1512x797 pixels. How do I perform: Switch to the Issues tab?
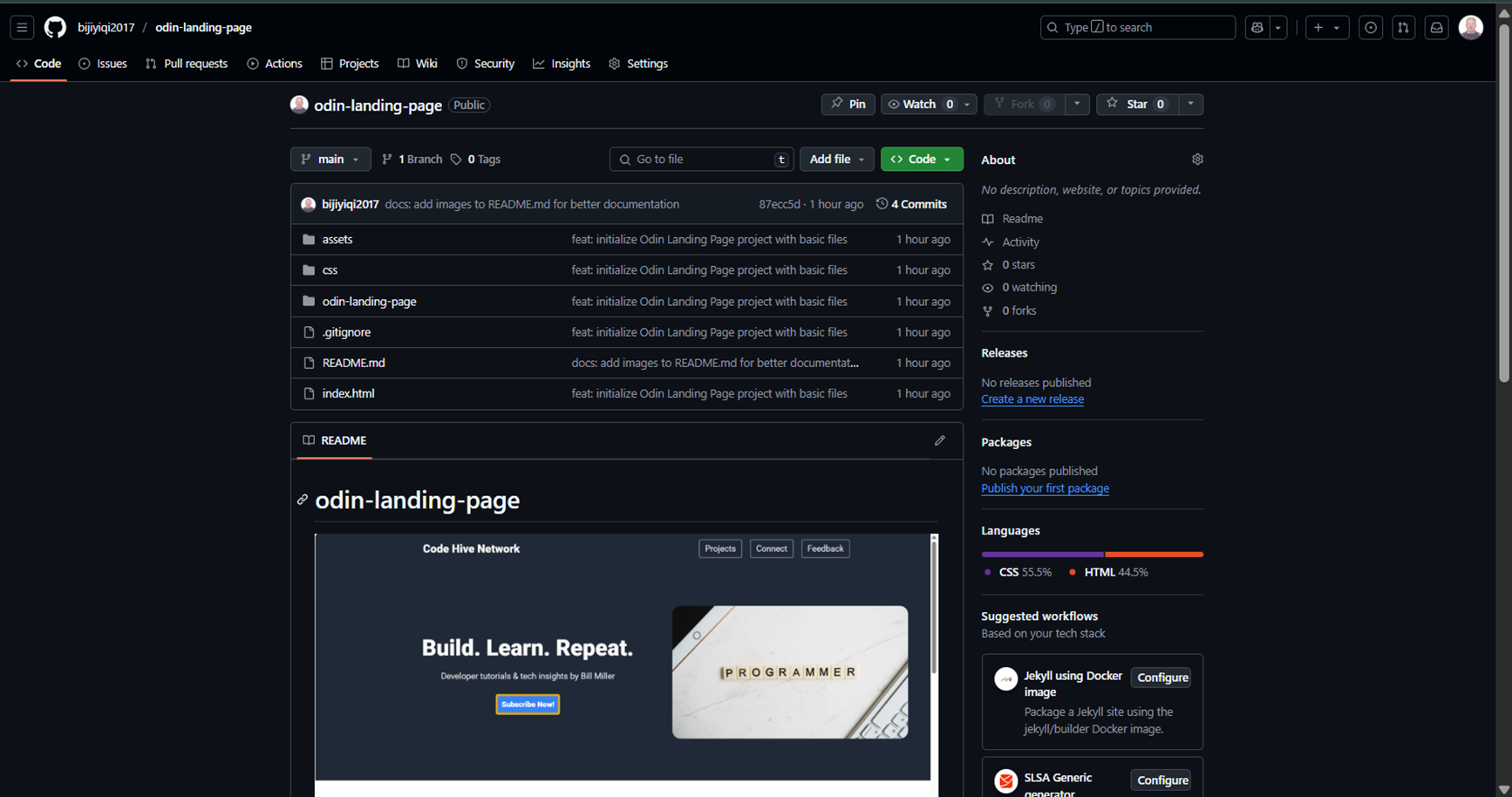pos(103,64)
